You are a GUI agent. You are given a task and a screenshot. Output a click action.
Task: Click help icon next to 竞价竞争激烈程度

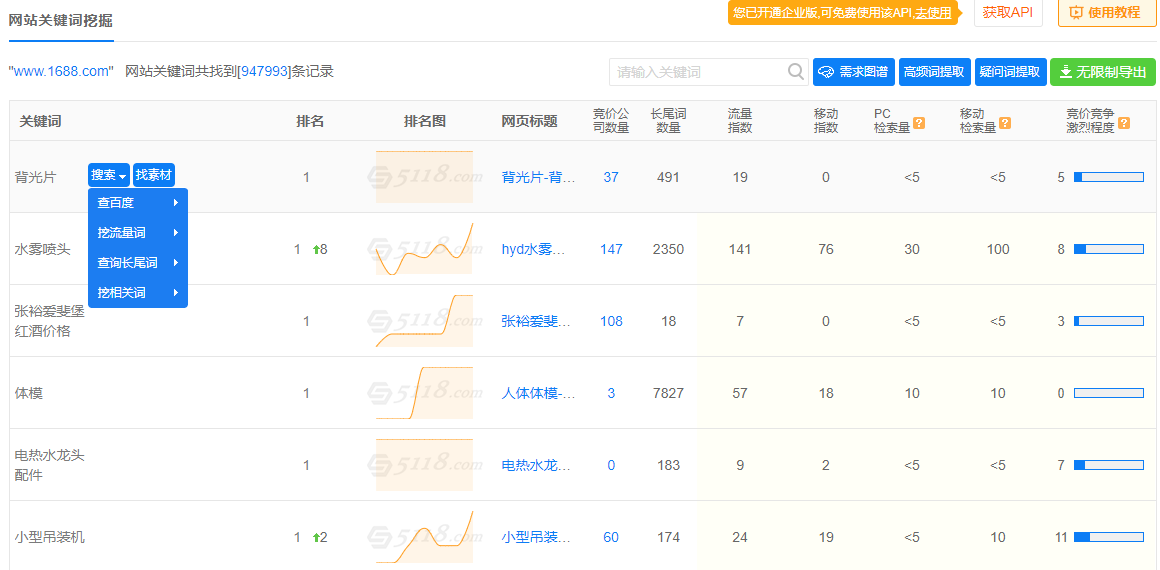point(1124,123)
